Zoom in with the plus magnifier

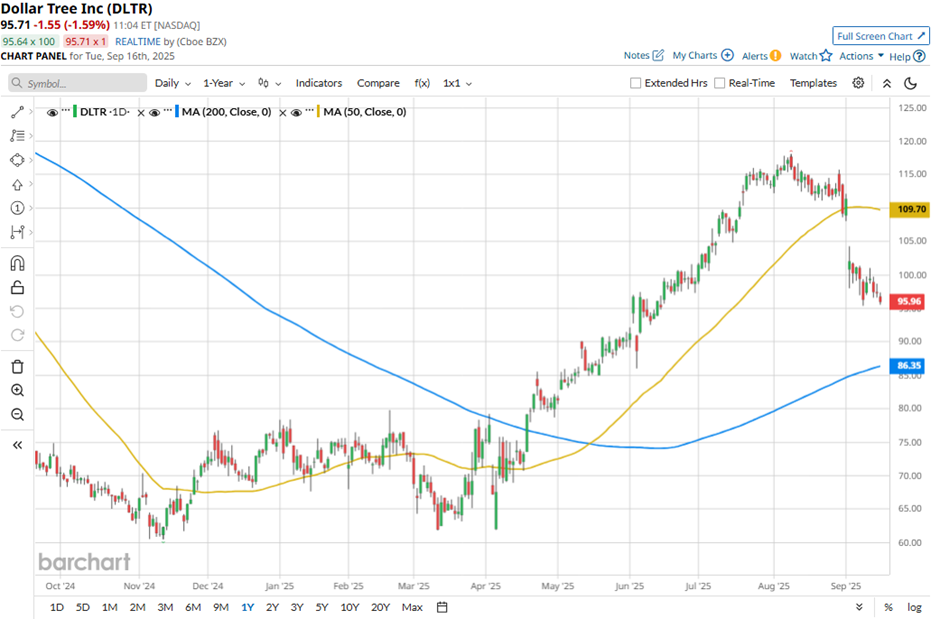pyautogui.click(x=17, y=391)
